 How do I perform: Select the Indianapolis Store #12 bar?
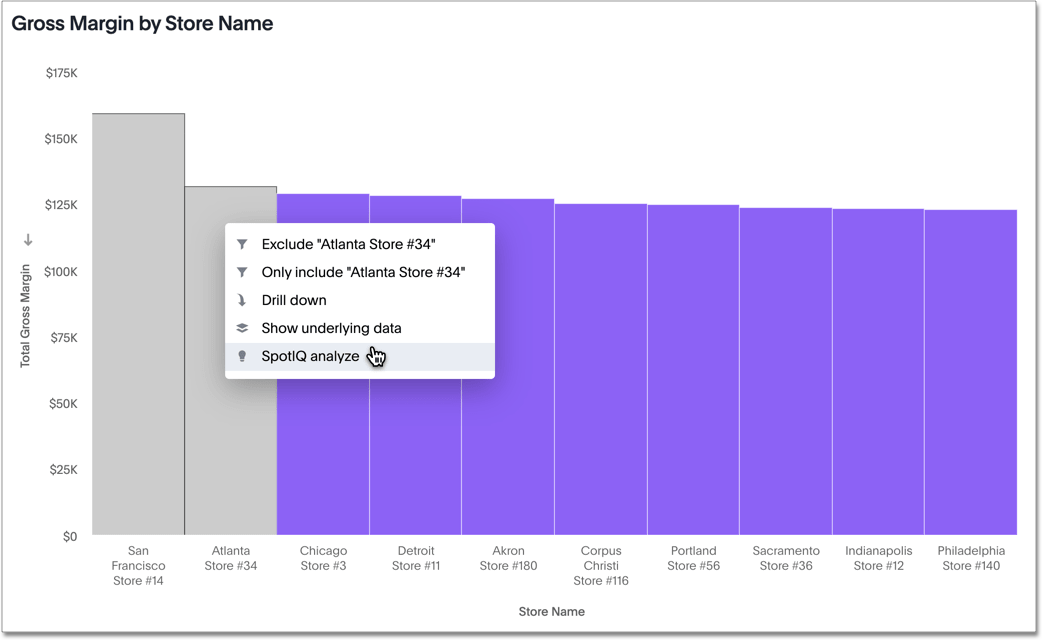[877, 371]
